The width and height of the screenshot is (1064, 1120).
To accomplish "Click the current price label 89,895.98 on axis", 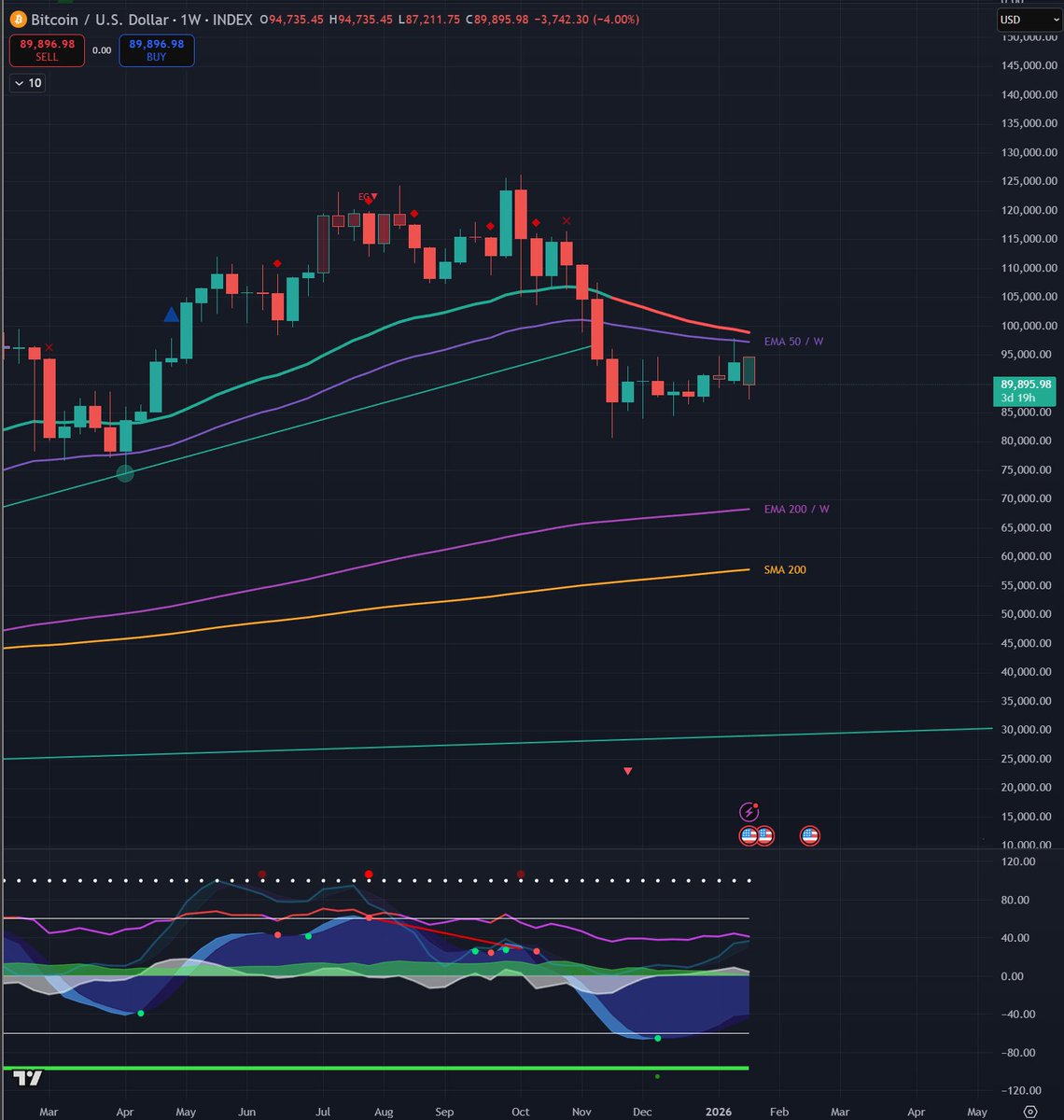I will pyautogui.click(x=1026, y=384).
